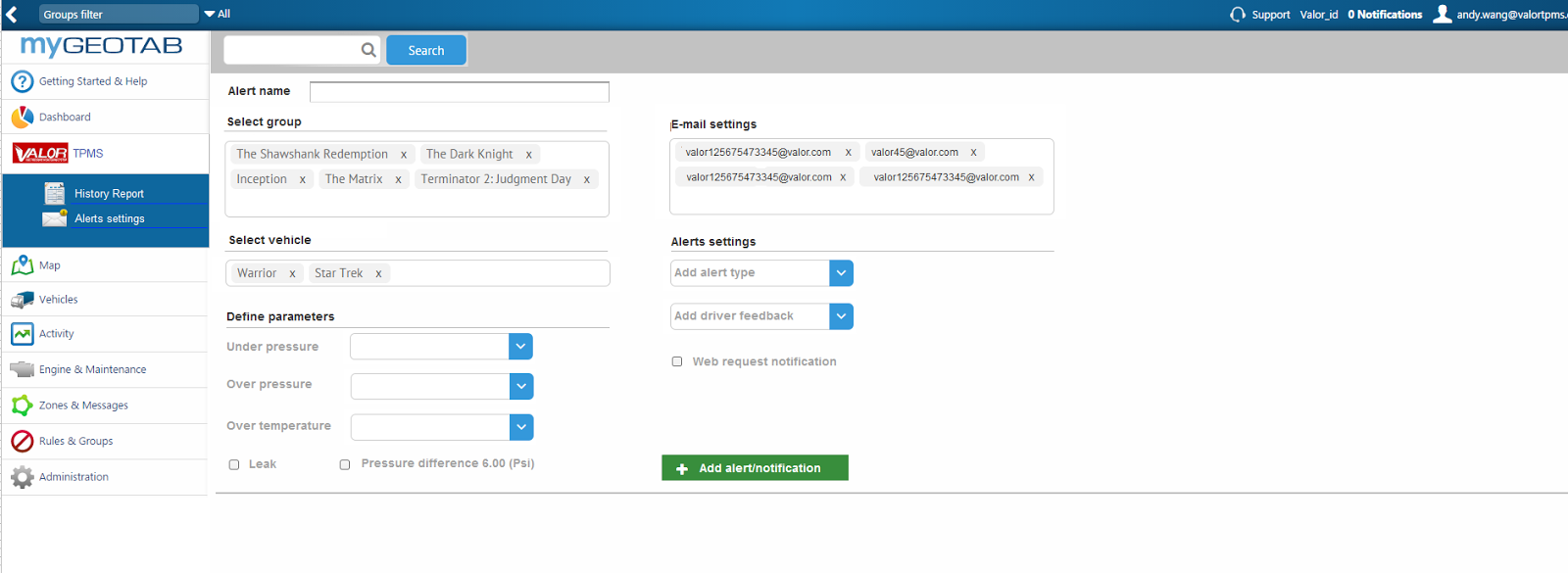Enable Web request notification checkbox
The height and width of the screenshot is (573, 1568).
point(677,361)
